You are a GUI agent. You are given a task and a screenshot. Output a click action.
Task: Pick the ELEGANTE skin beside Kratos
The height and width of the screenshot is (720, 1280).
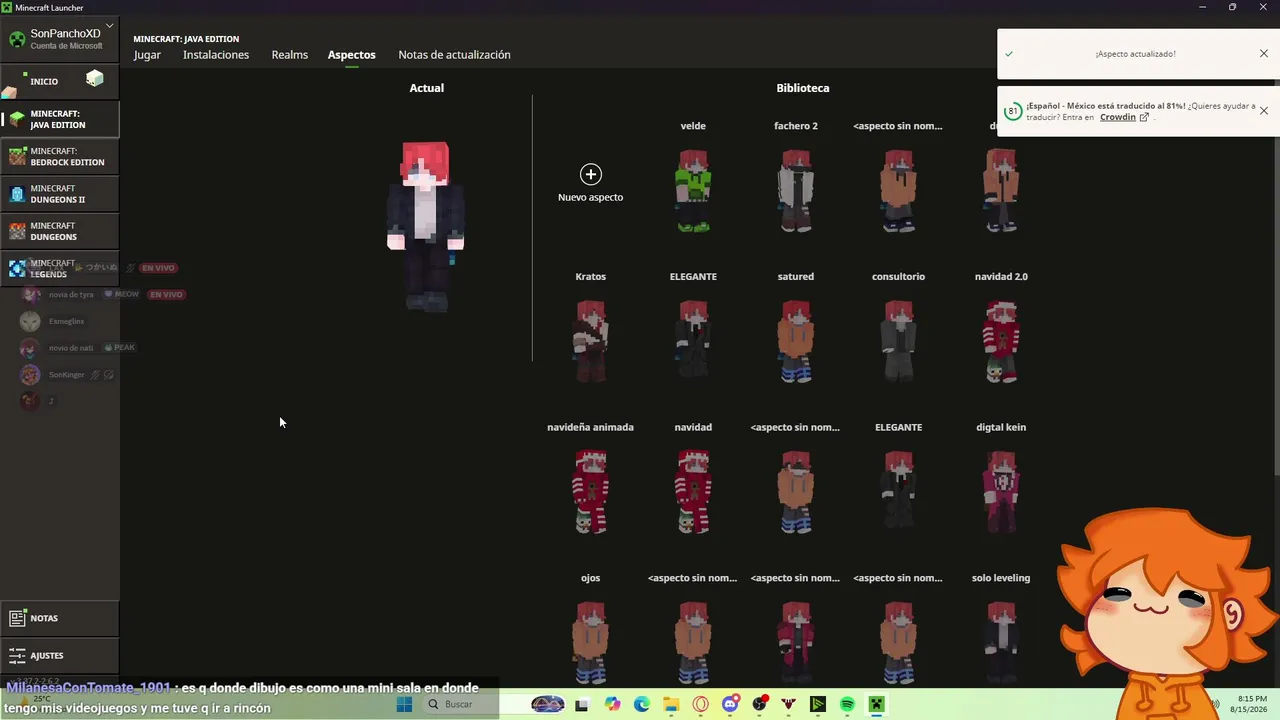[693, 341]
